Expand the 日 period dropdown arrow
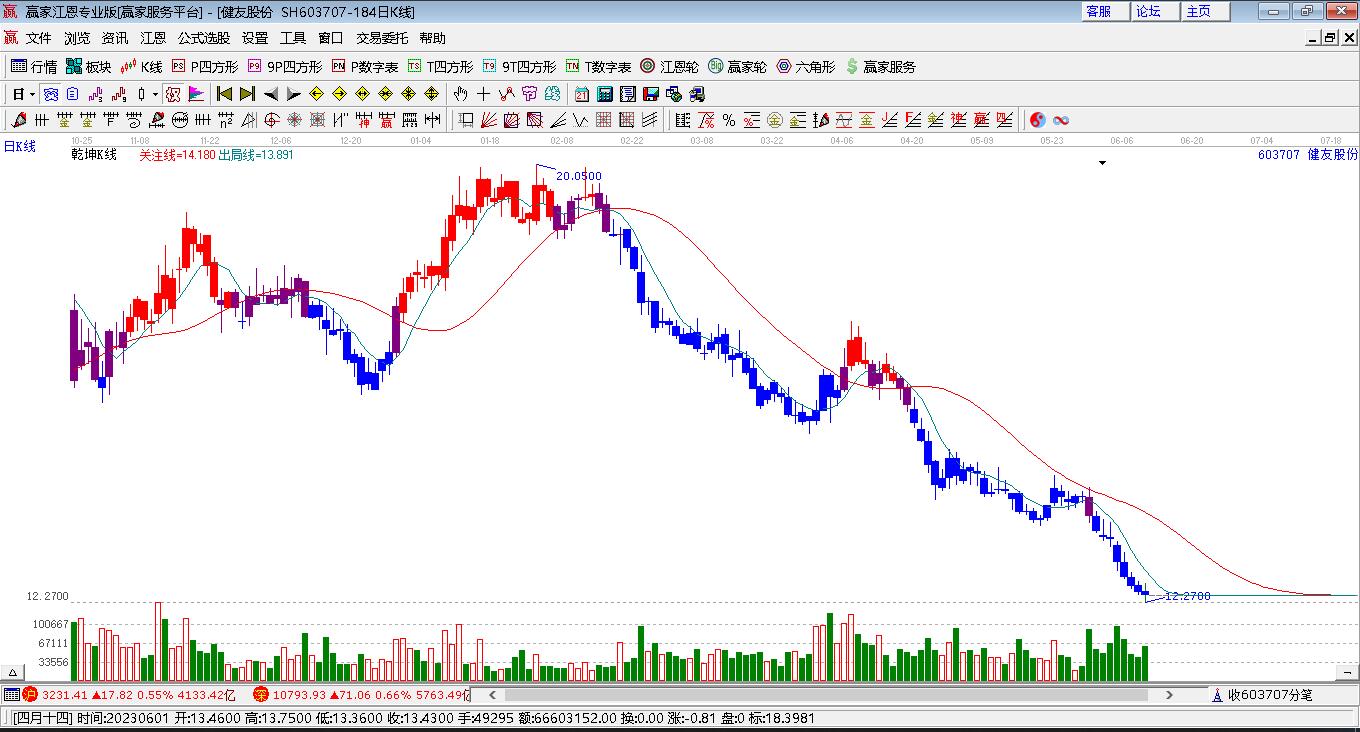The image size is (1360, 732). [x=33, y=94]
